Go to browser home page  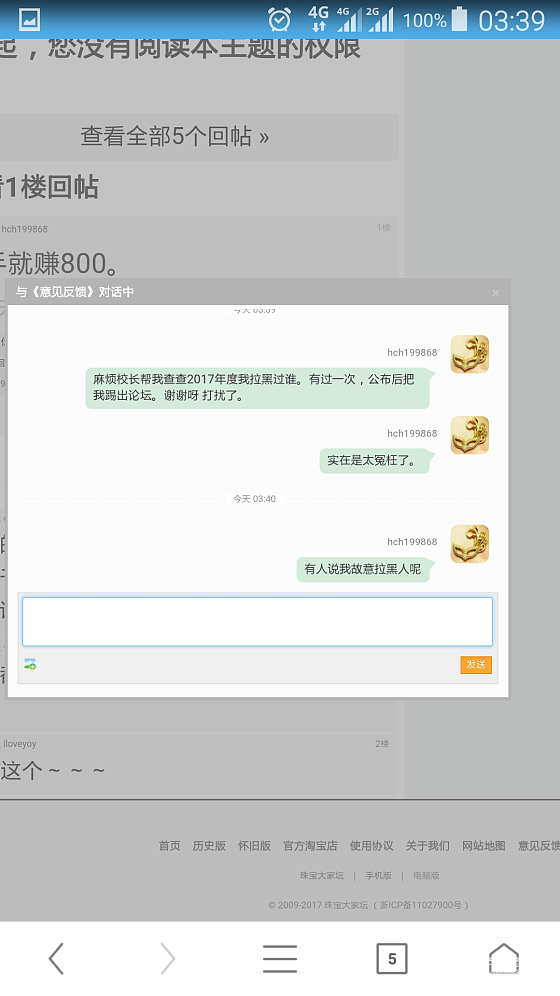point(504,958)
